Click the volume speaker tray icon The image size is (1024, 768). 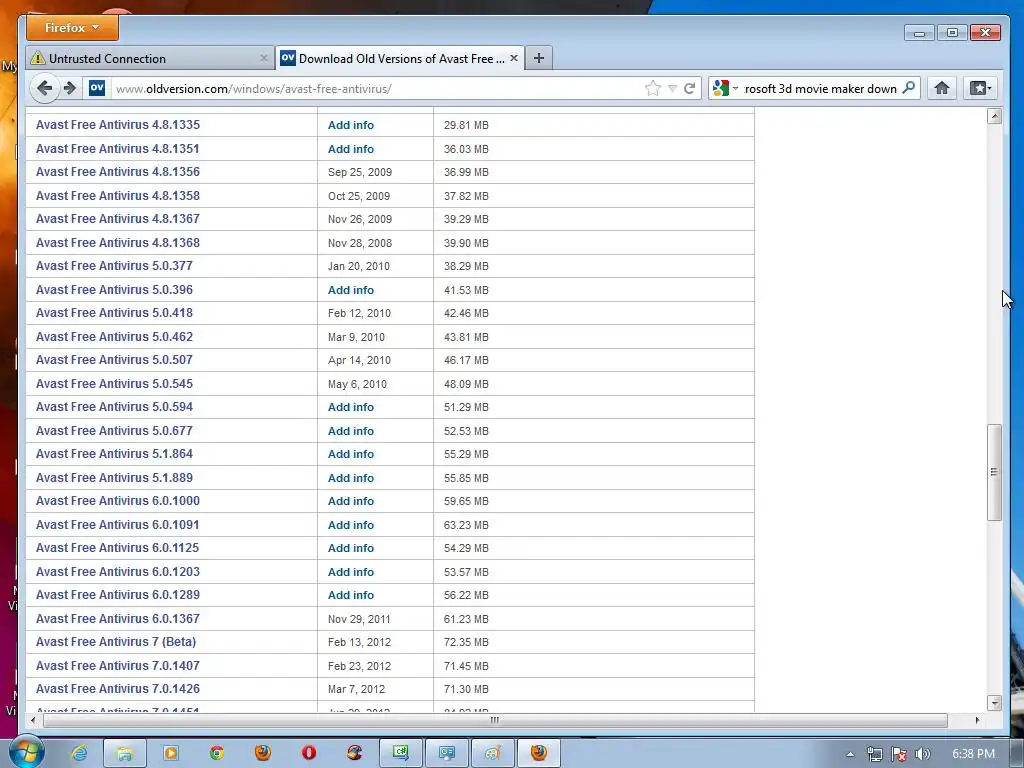922,754
